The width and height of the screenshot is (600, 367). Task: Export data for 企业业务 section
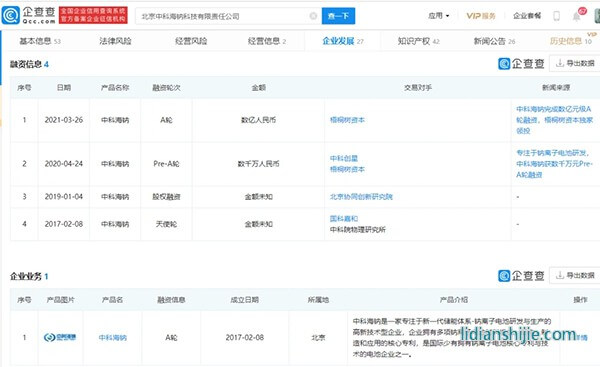575,275
